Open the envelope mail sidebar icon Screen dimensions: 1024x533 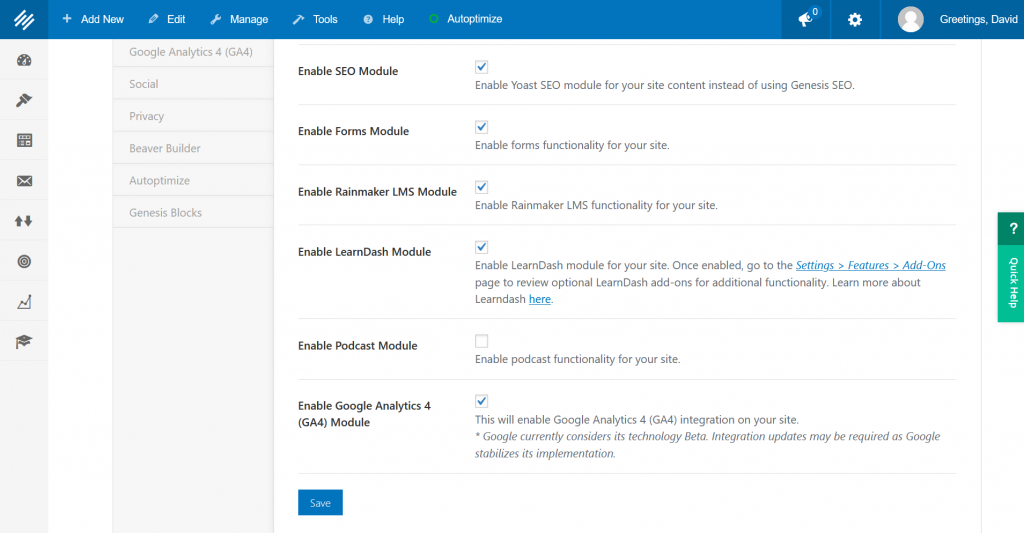click(x=24, y=181)
